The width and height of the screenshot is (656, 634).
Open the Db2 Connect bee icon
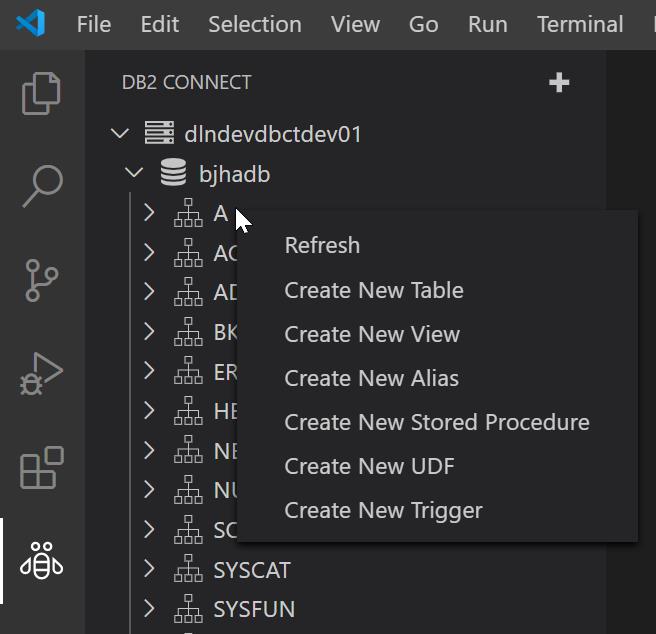point(41,561)
